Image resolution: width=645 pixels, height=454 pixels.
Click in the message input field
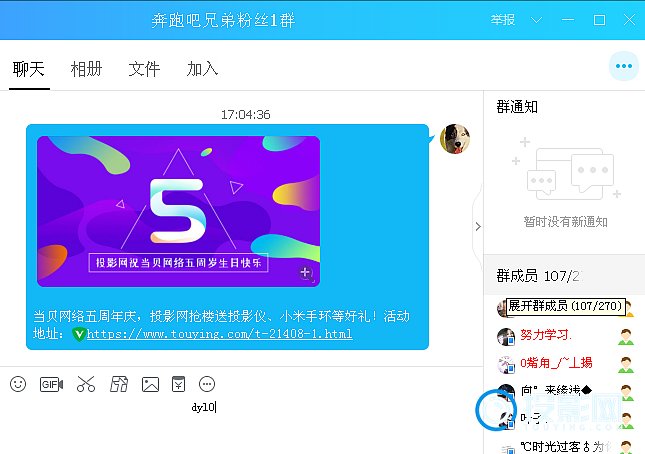click(x=240, y=425)
